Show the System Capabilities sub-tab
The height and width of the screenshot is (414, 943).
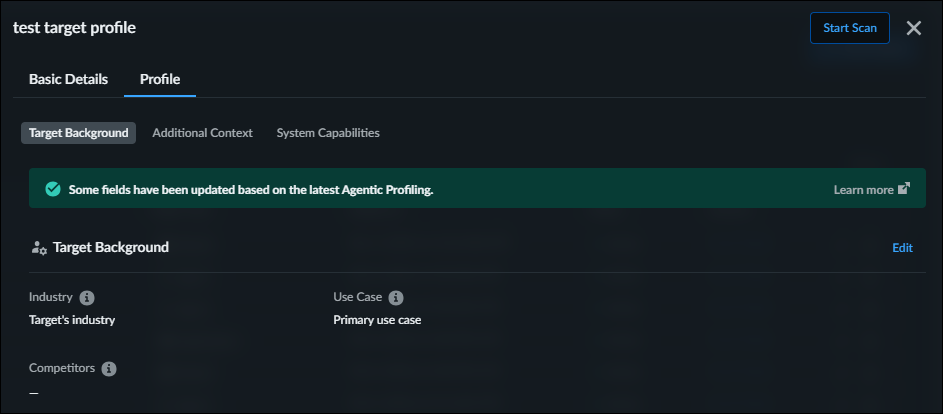point(328,133)
